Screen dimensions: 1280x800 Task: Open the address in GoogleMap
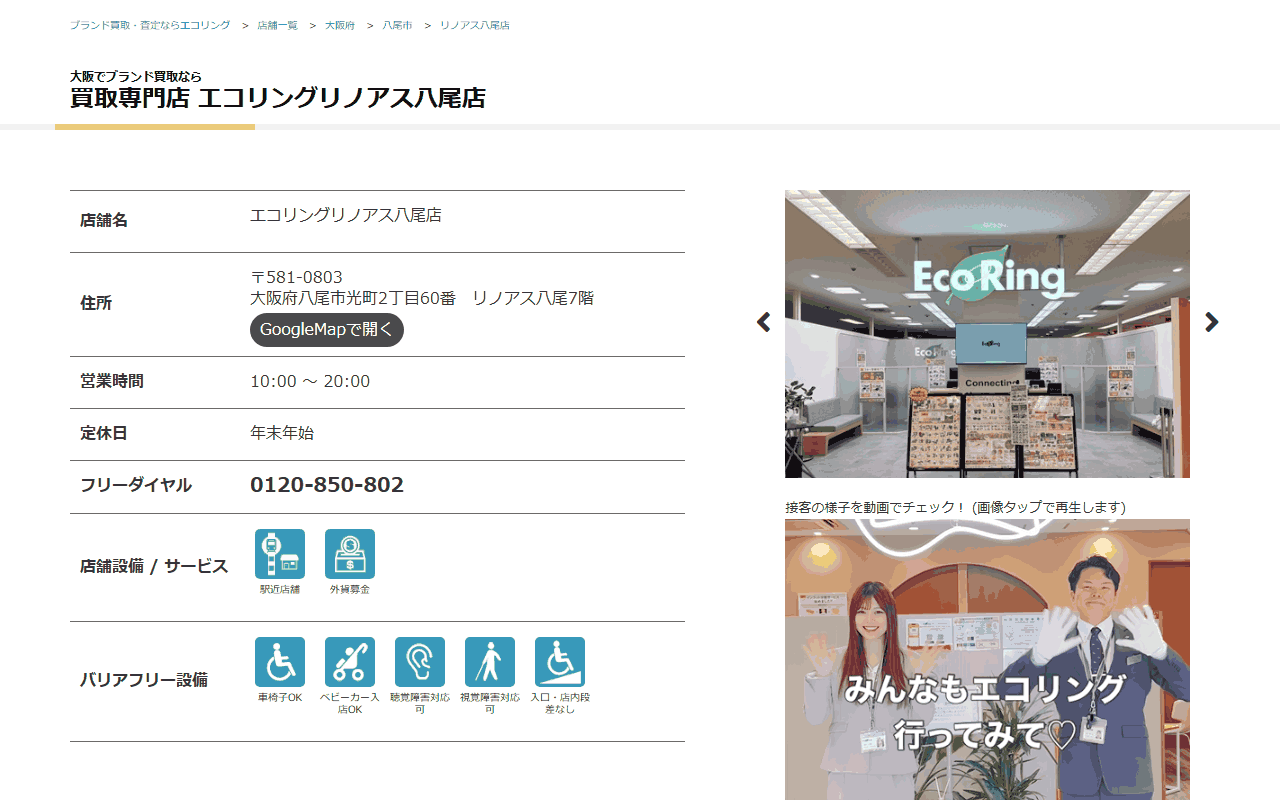[x=327, y=330]
